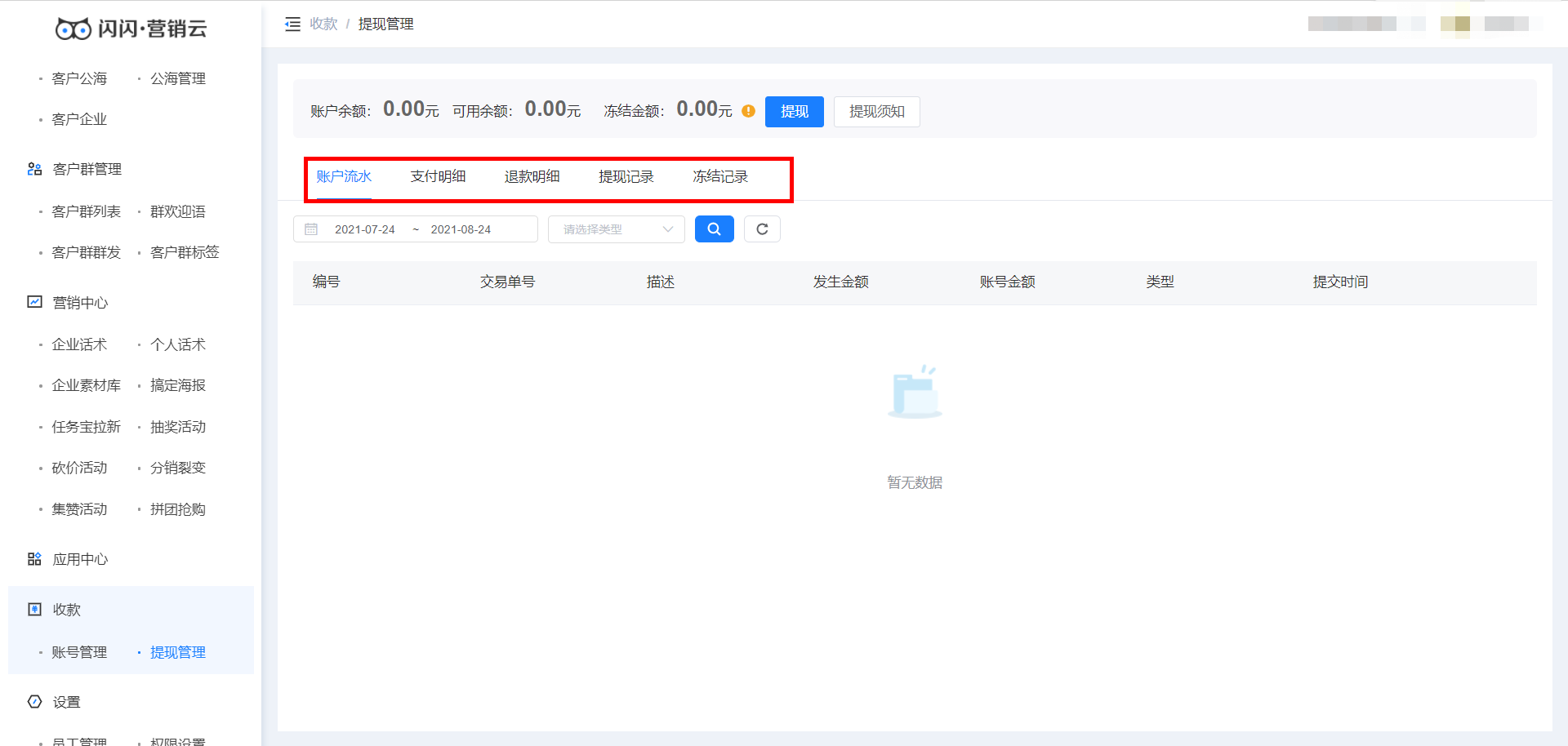Open the 请选择类型 type dropdown
Viewport: 1568px width, 746px height.
tap(617, 229)
